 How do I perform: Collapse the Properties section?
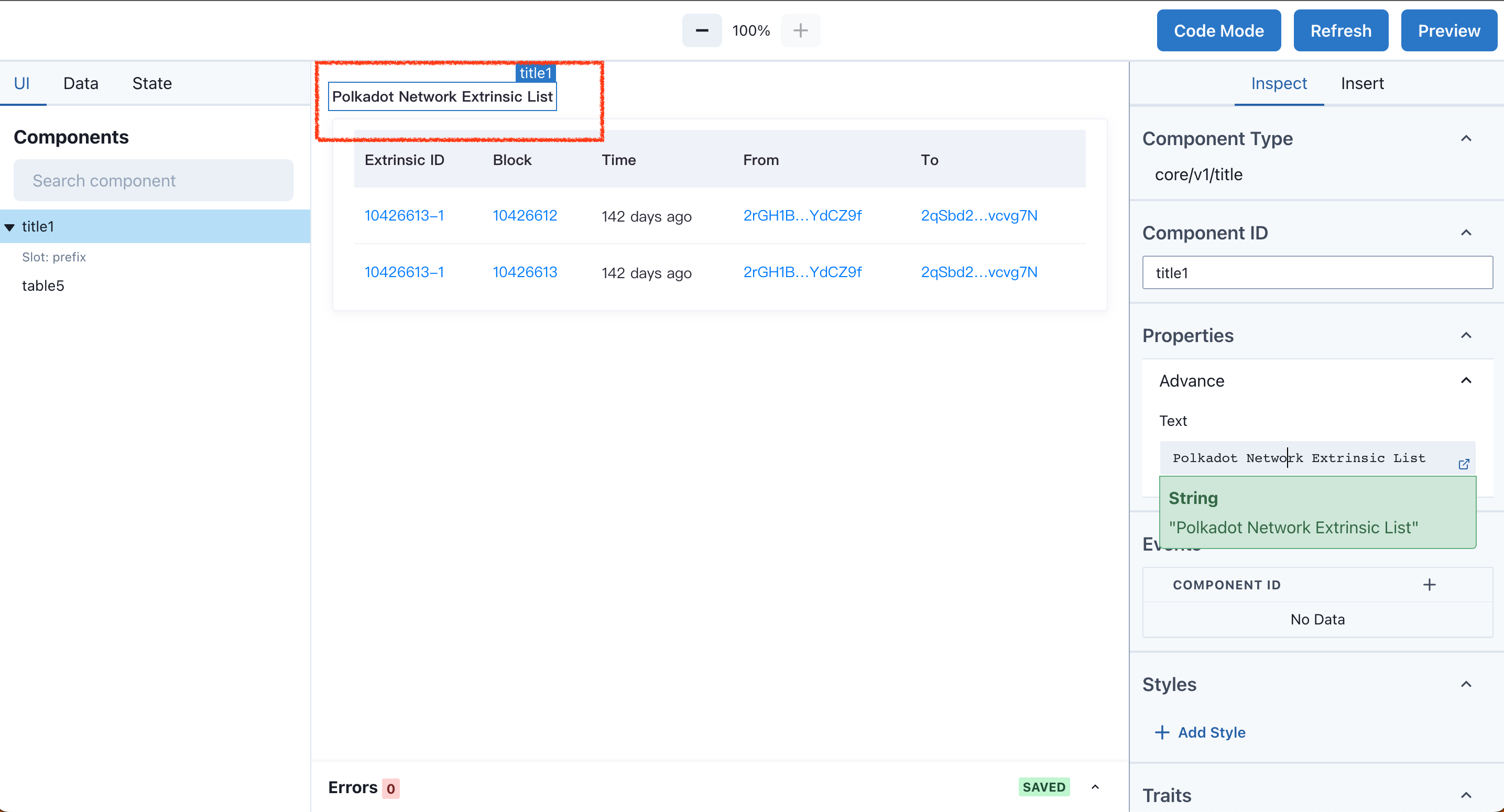pos(1466,335)
